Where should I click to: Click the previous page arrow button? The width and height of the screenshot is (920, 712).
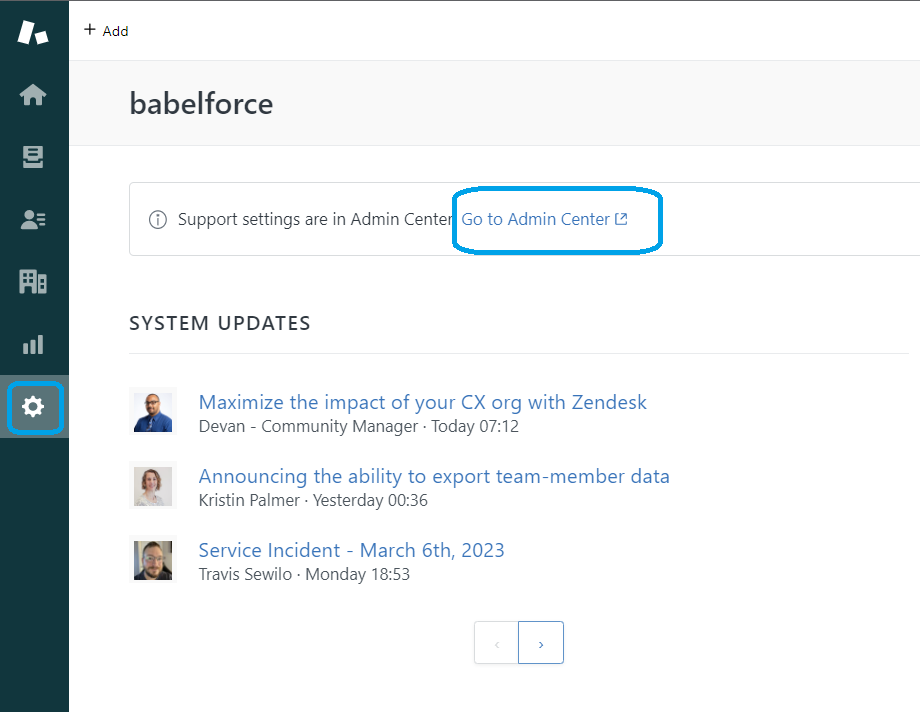[496, 643]
